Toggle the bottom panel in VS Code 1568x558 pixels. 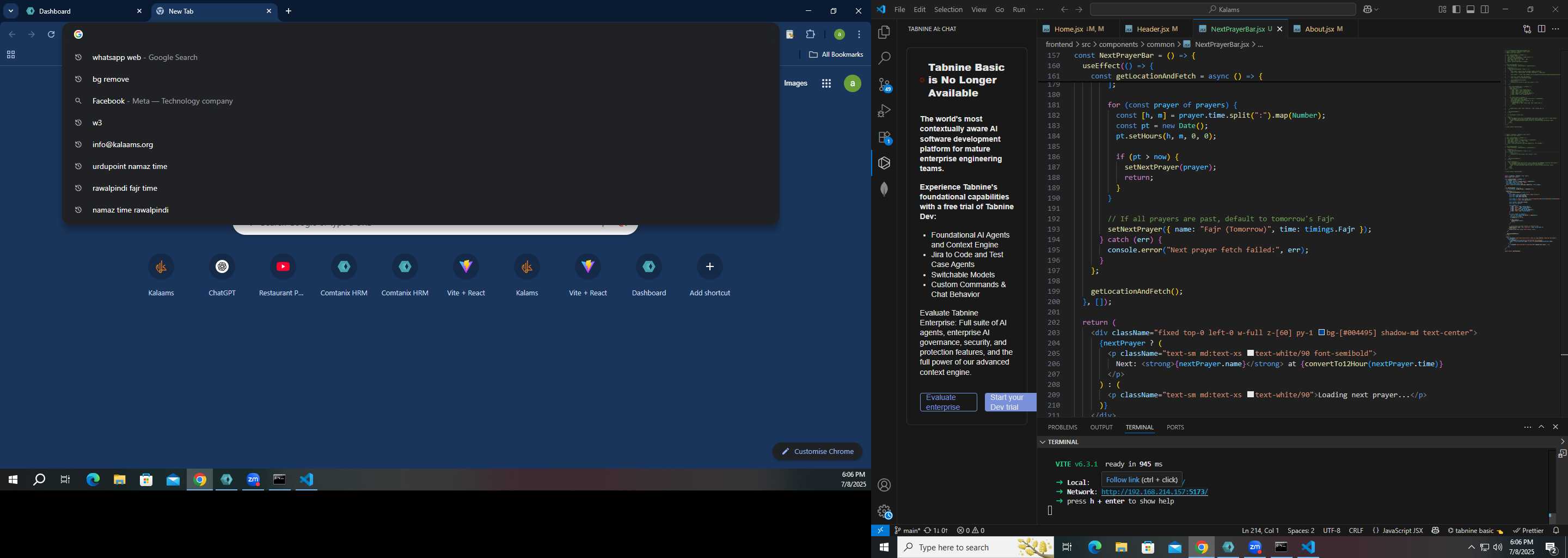1471,10
